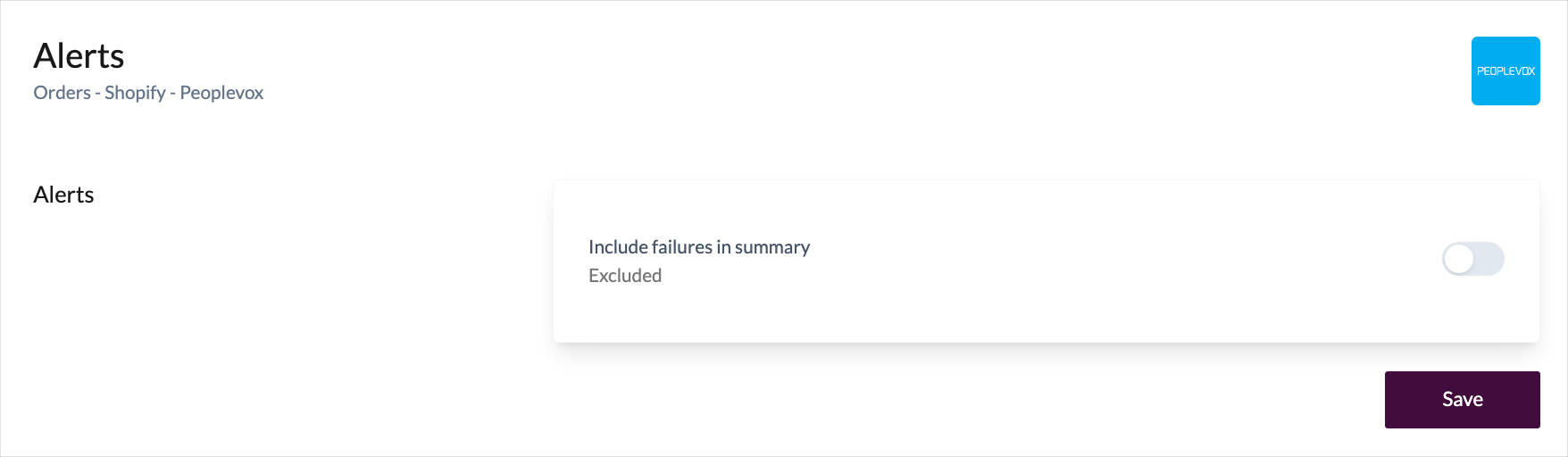Viewport: 1568px width, 457px height.
Task: Click the word Peoplevox in the subtitle
Action: 221,93
